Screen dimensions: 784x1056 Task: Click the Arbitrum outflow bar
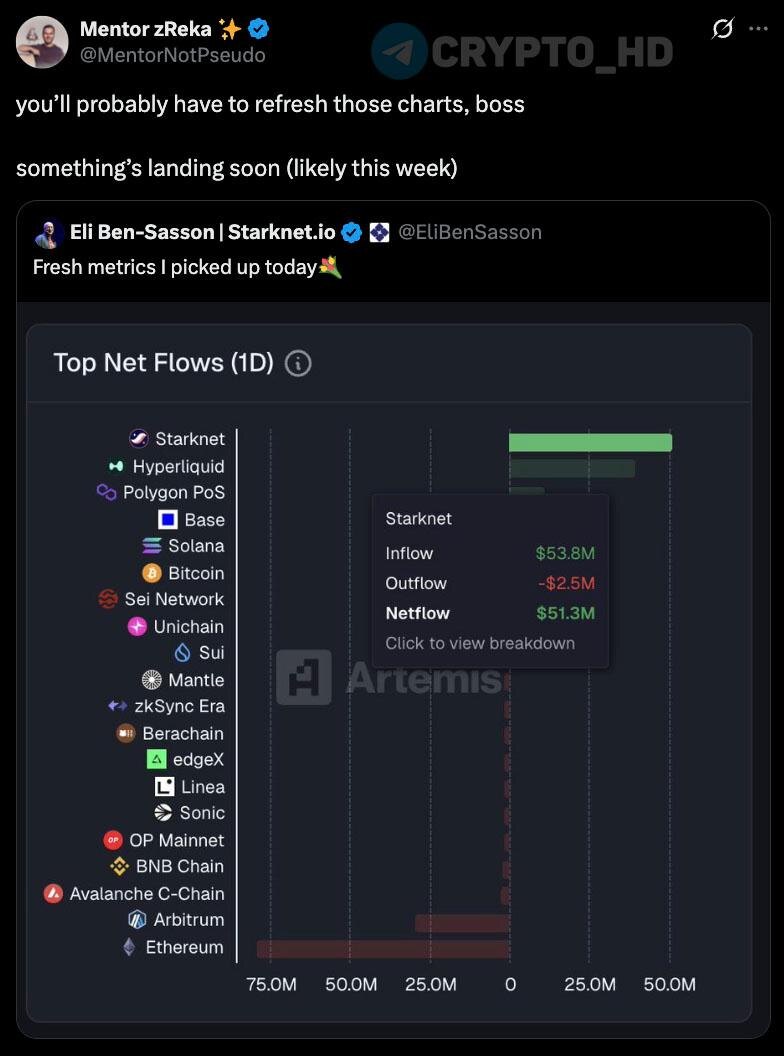[462, 922]
